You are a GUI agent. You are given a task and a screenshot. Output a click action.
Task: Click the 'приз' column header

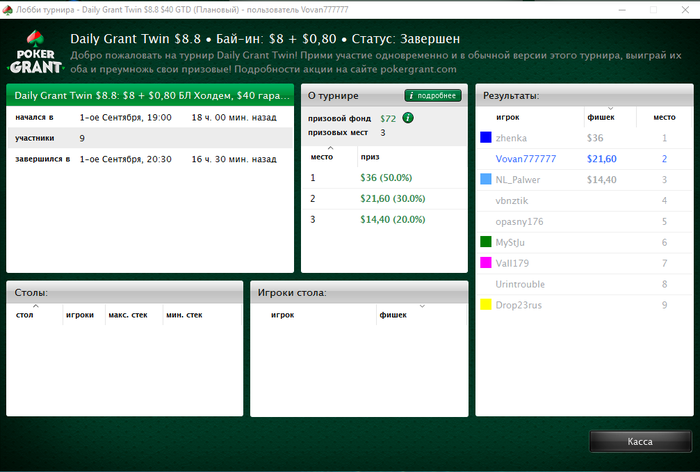(x=370, y=157)
